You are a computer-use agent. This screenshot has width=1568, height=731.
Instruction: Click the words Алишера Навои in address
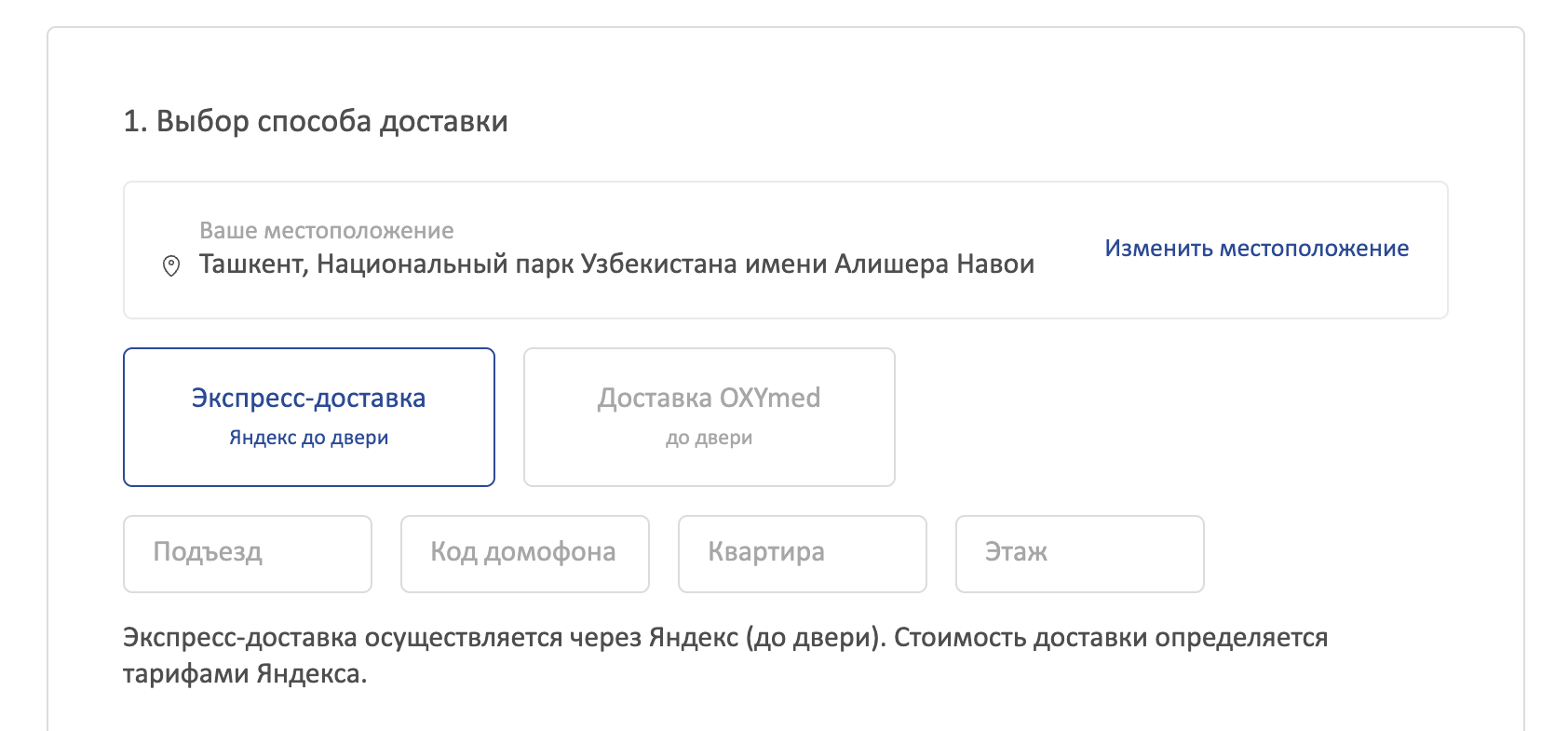coord(934,264)
